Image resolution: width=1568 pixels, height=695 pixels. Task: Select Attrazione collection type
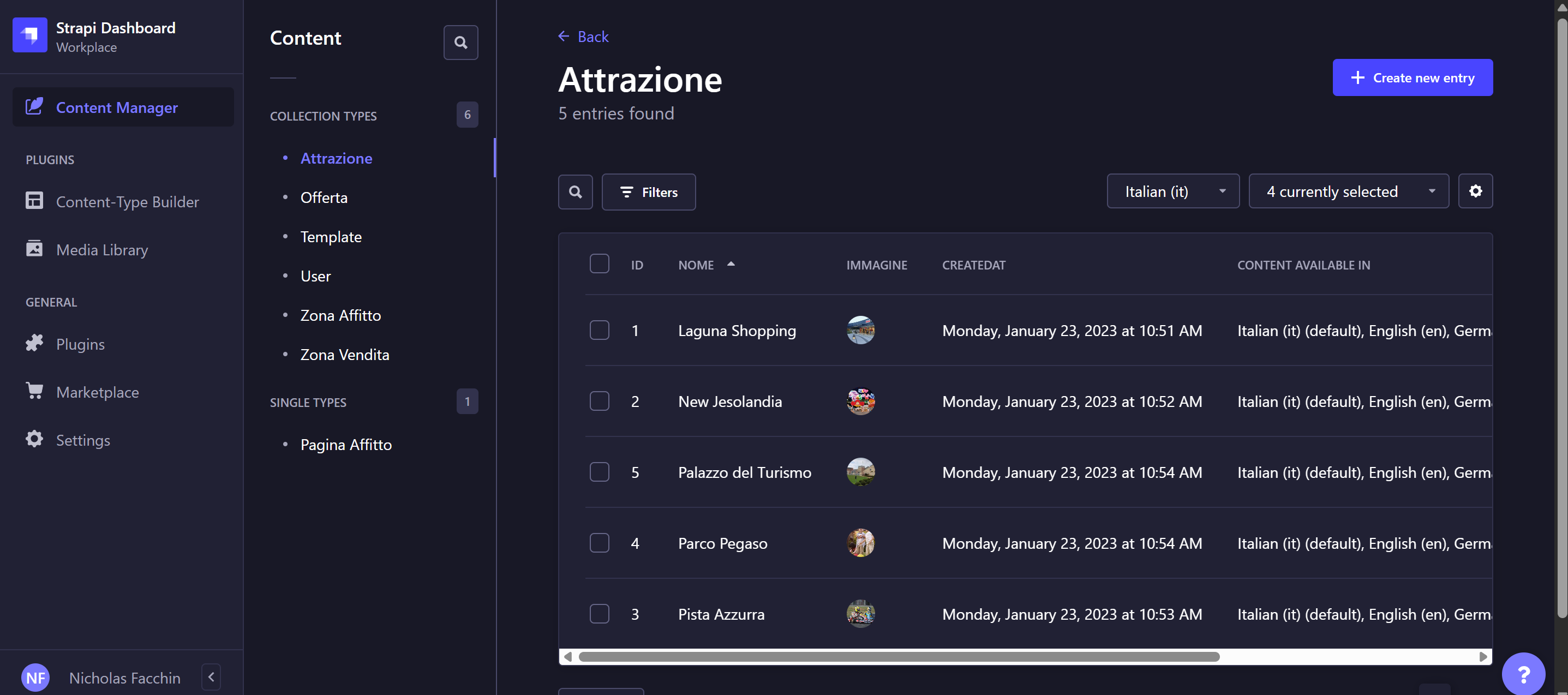pyautogui.click(x=336, y=158)
